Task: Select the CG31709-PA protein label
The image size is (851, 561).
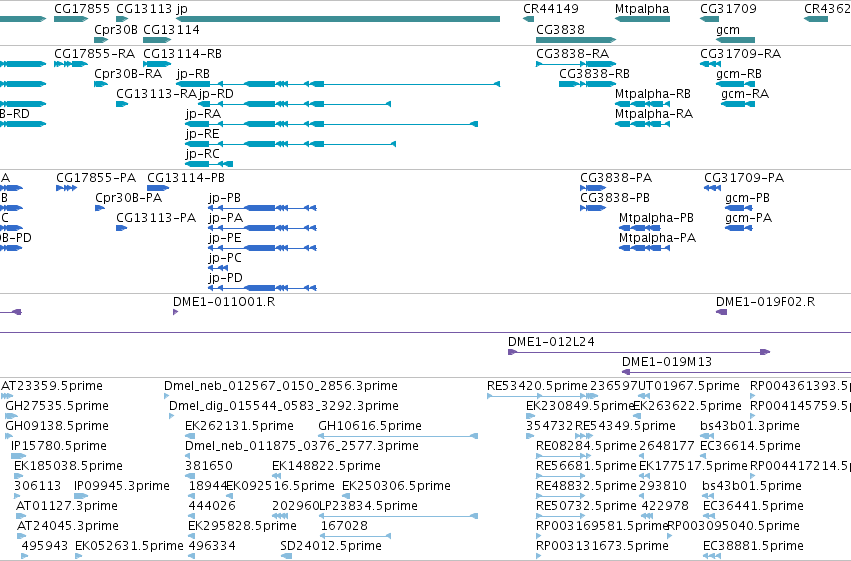Action: click(744, 178)
